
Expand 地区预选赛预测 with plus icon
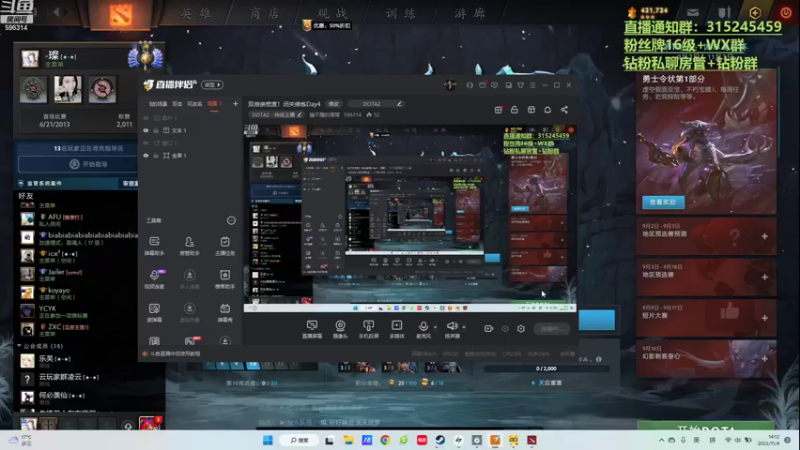[x=764, y=236]
